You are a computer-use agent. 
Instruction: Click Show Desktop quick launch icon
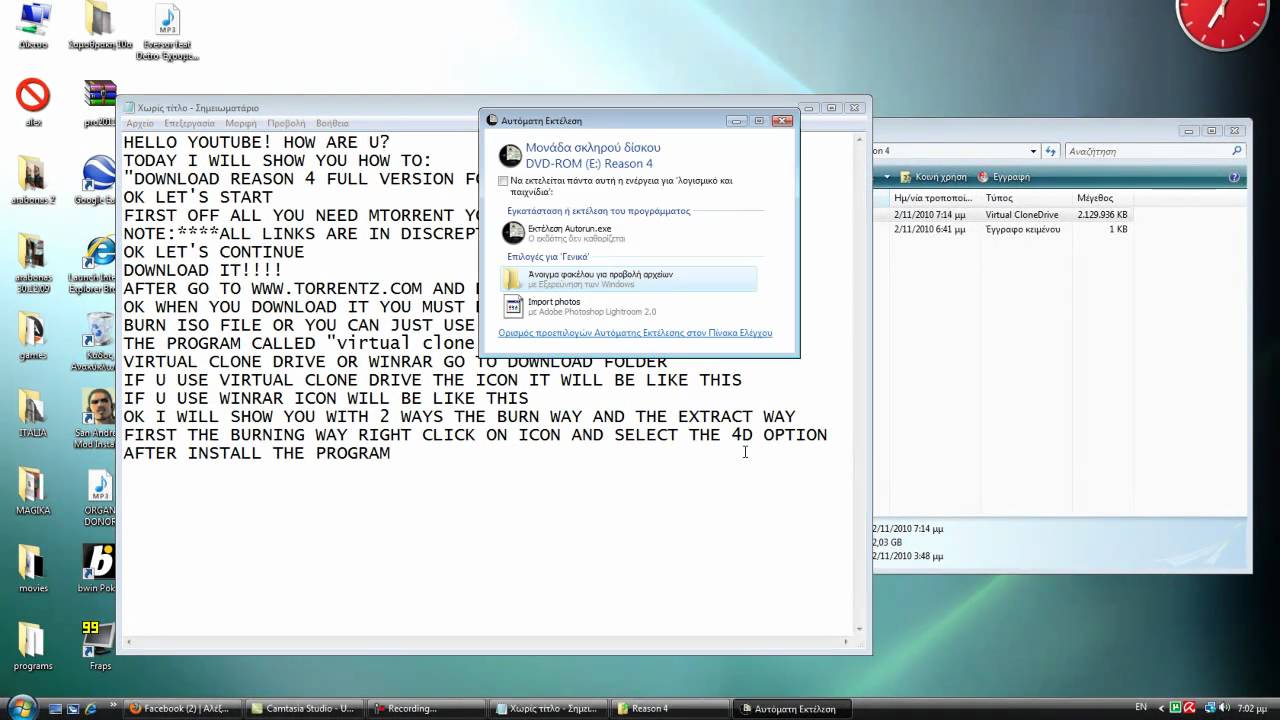(56, 708)
